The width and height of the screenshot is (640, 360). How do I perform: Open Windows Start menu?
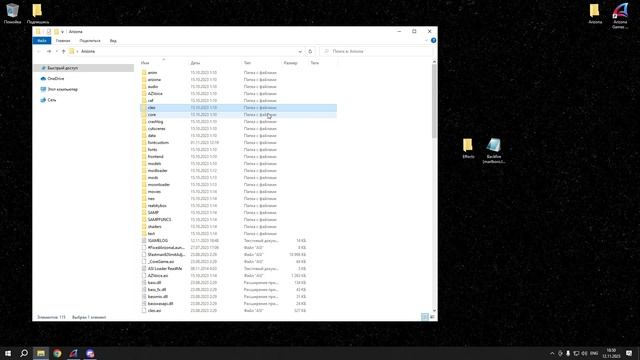click(8, 353)
